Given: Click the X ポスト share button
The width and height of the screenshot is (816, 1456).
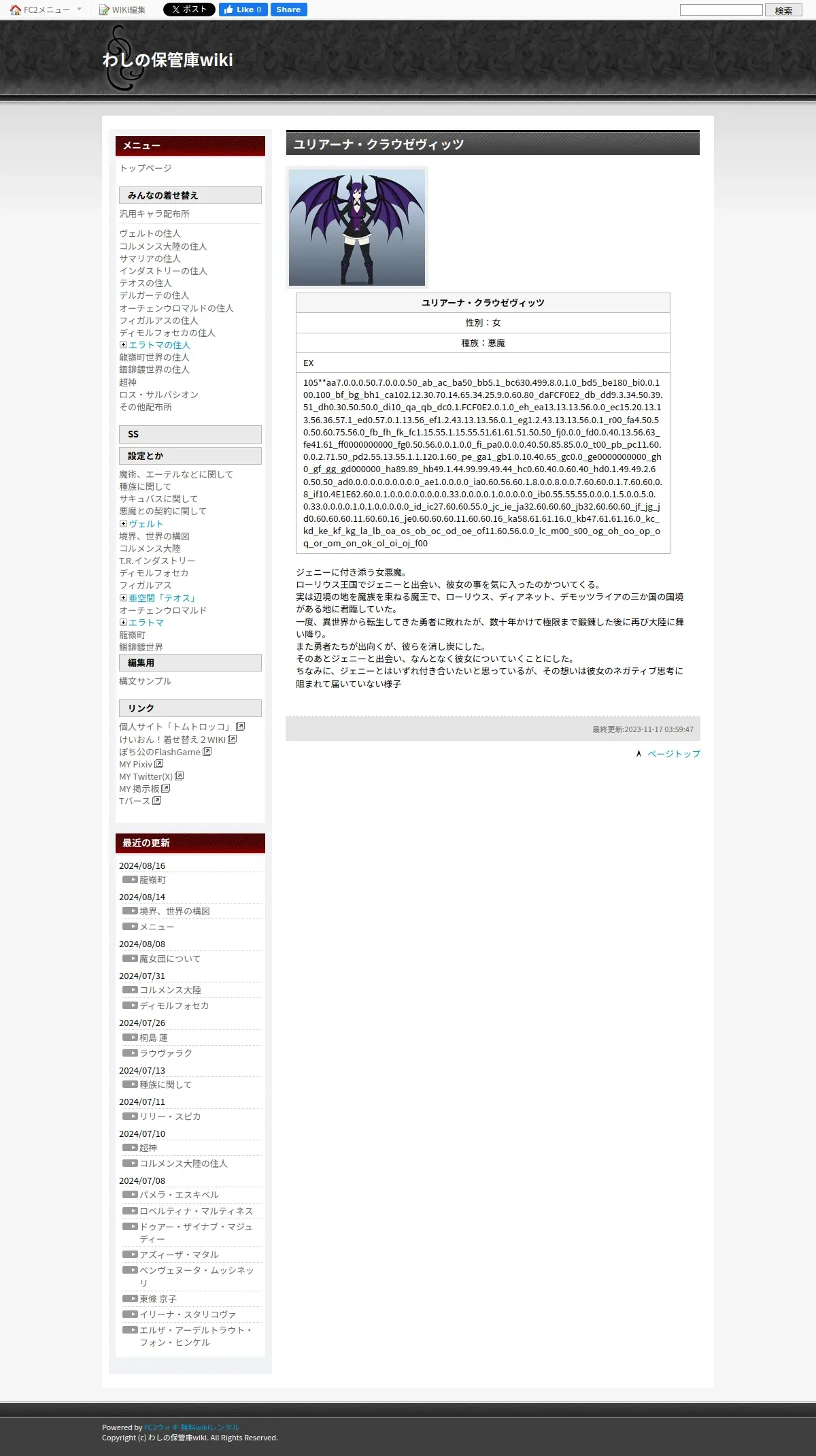Looking at the screenshot, I should tap(189, 10).
